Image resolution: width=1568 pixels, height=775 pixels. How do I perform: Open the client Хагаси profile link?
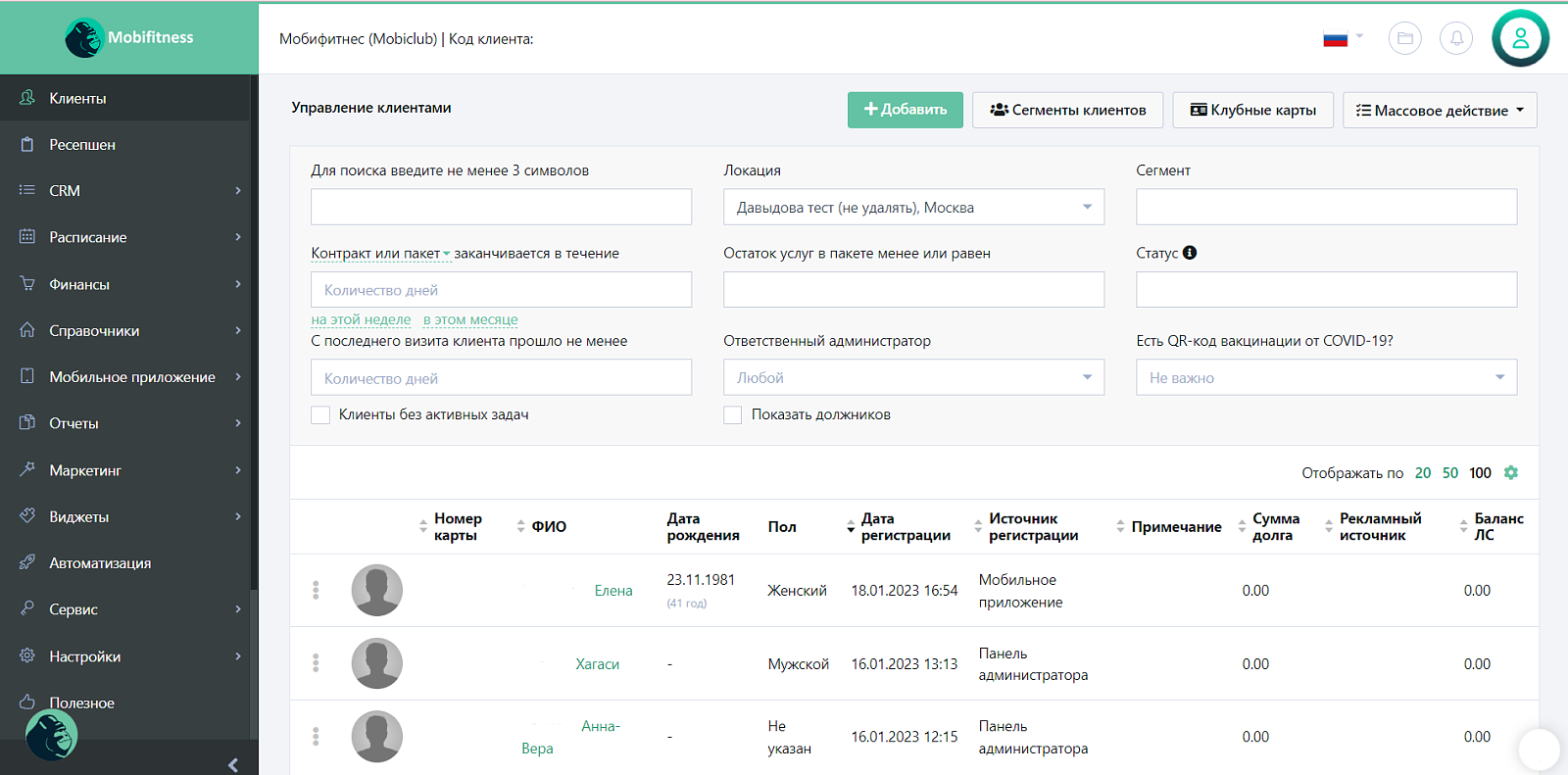point(597,663)
